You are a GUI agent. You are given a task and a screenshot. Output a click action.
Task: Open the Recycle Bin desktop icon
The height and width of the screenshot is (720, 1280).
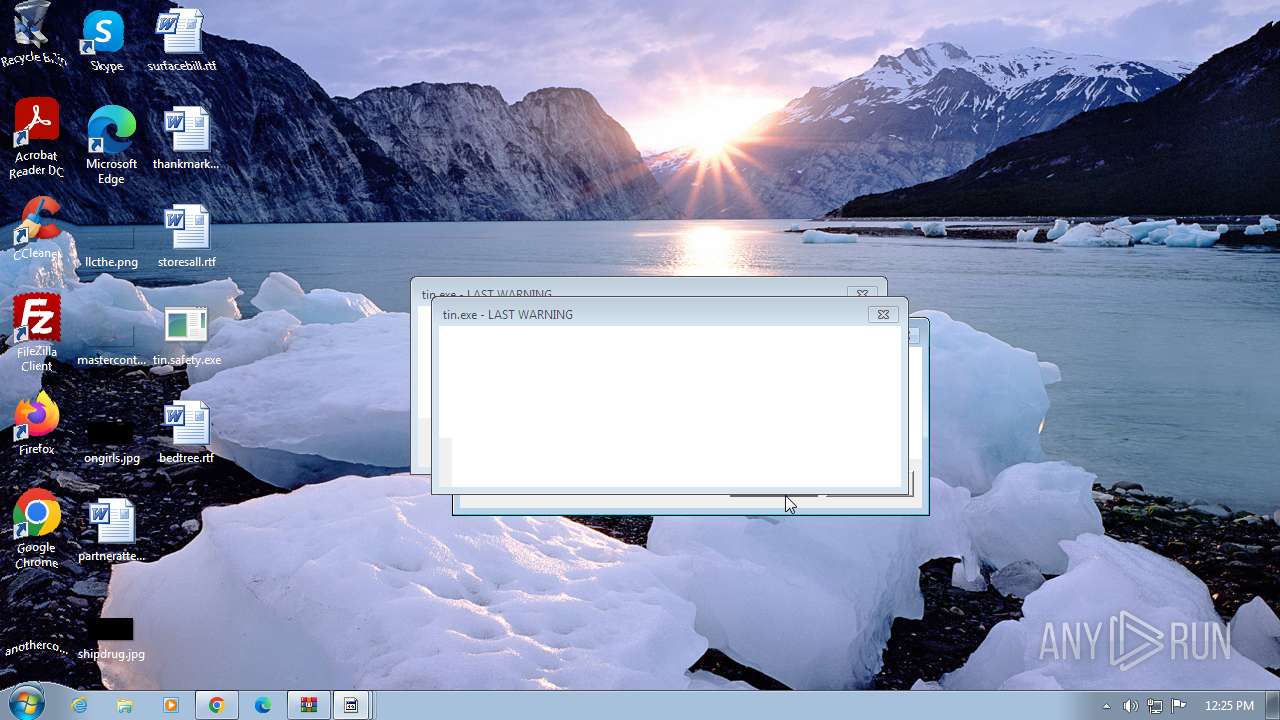point(33,34)
